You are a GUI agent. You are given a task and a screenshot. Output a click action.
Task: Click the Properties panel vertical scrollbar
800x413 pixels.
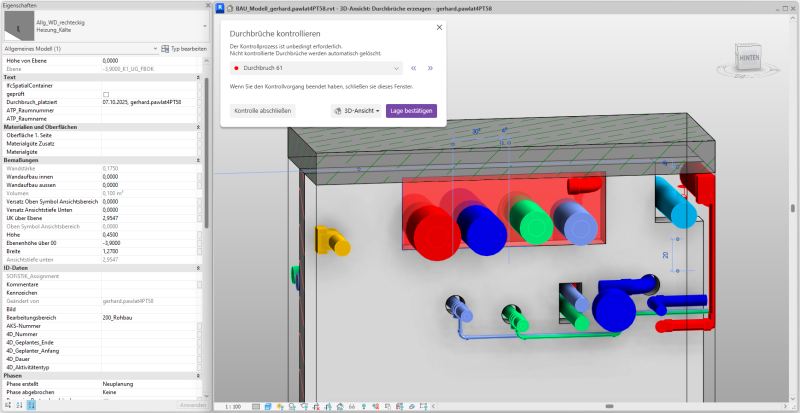click(x=207, y=150)
